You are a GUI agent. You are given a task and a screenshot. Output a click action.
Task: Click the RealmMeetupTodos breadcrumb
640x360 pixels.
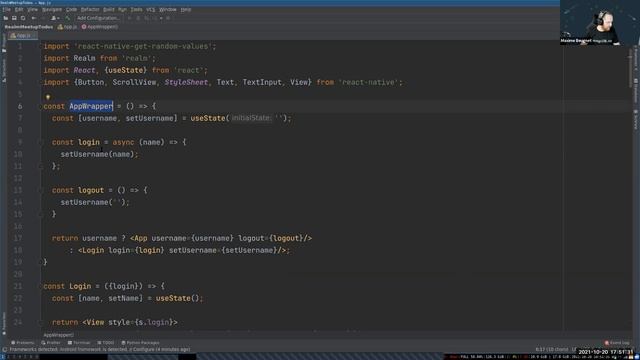29,27
